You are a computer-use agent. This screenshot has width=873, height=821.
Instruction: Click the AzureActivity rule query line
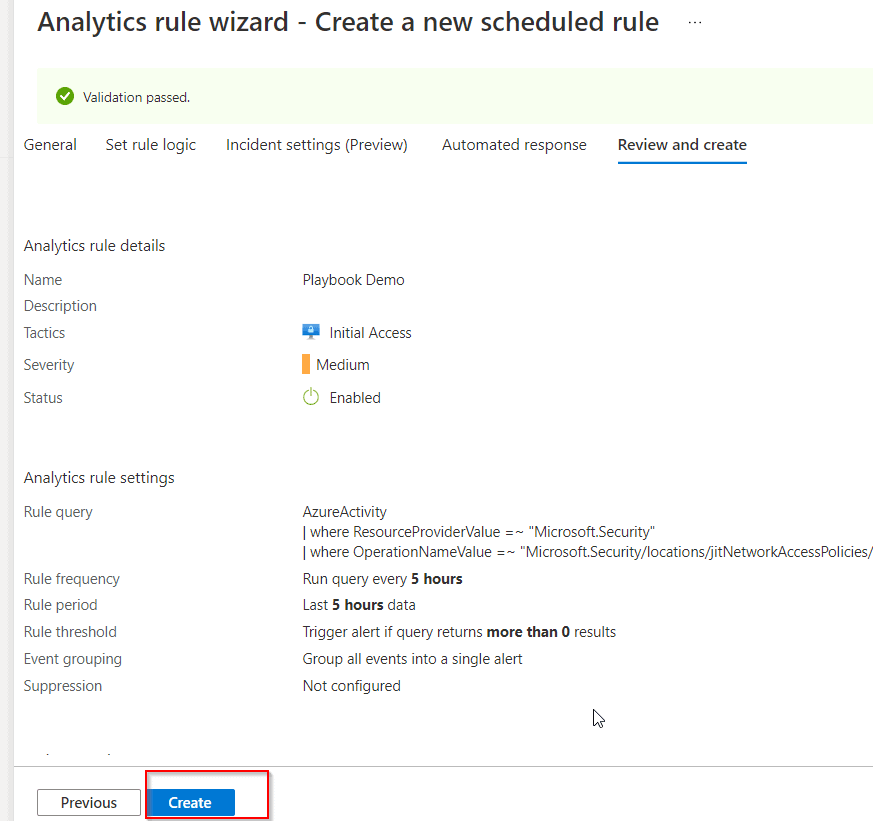click(344, 512)
